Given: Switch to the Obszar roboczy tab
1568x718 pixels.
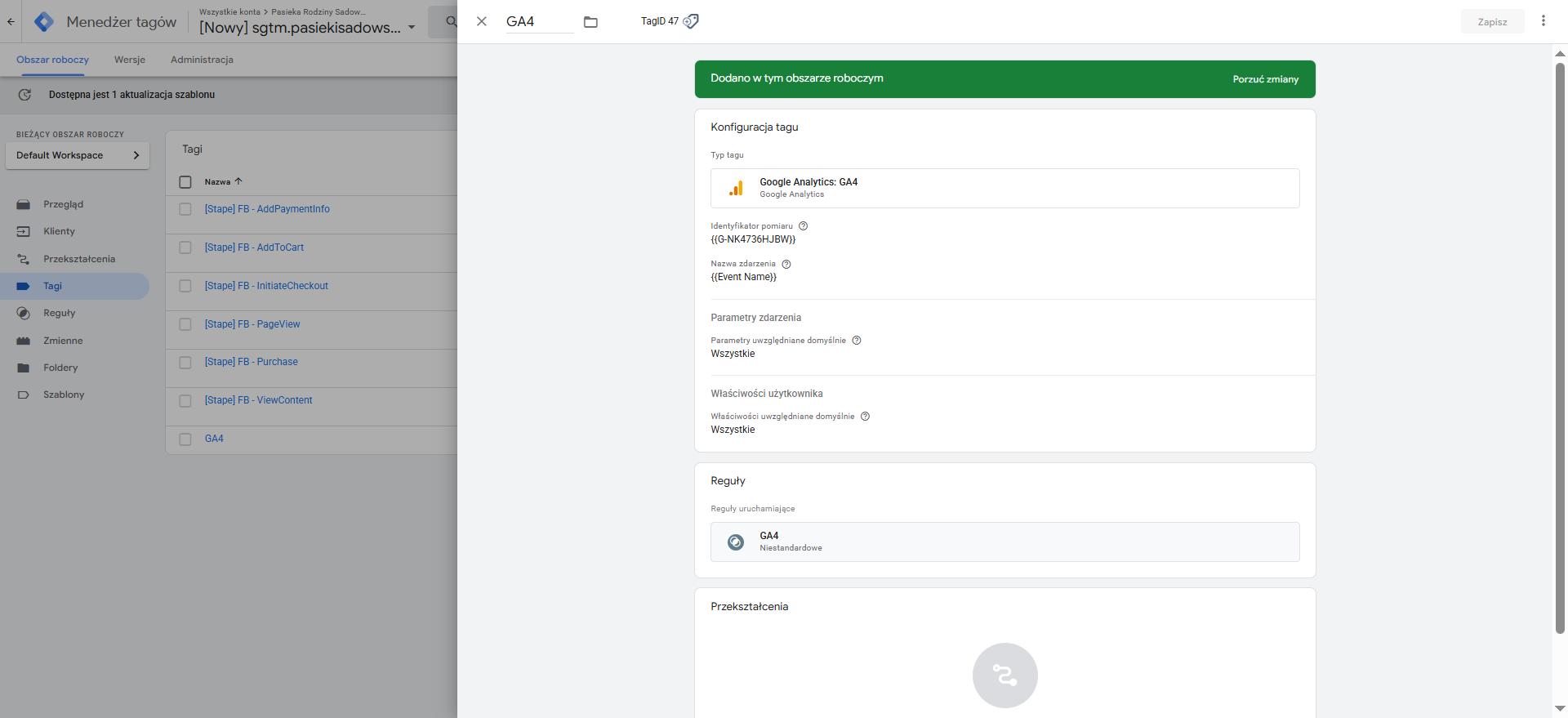Looking at the screenshot, I should [x=52, y=60].
